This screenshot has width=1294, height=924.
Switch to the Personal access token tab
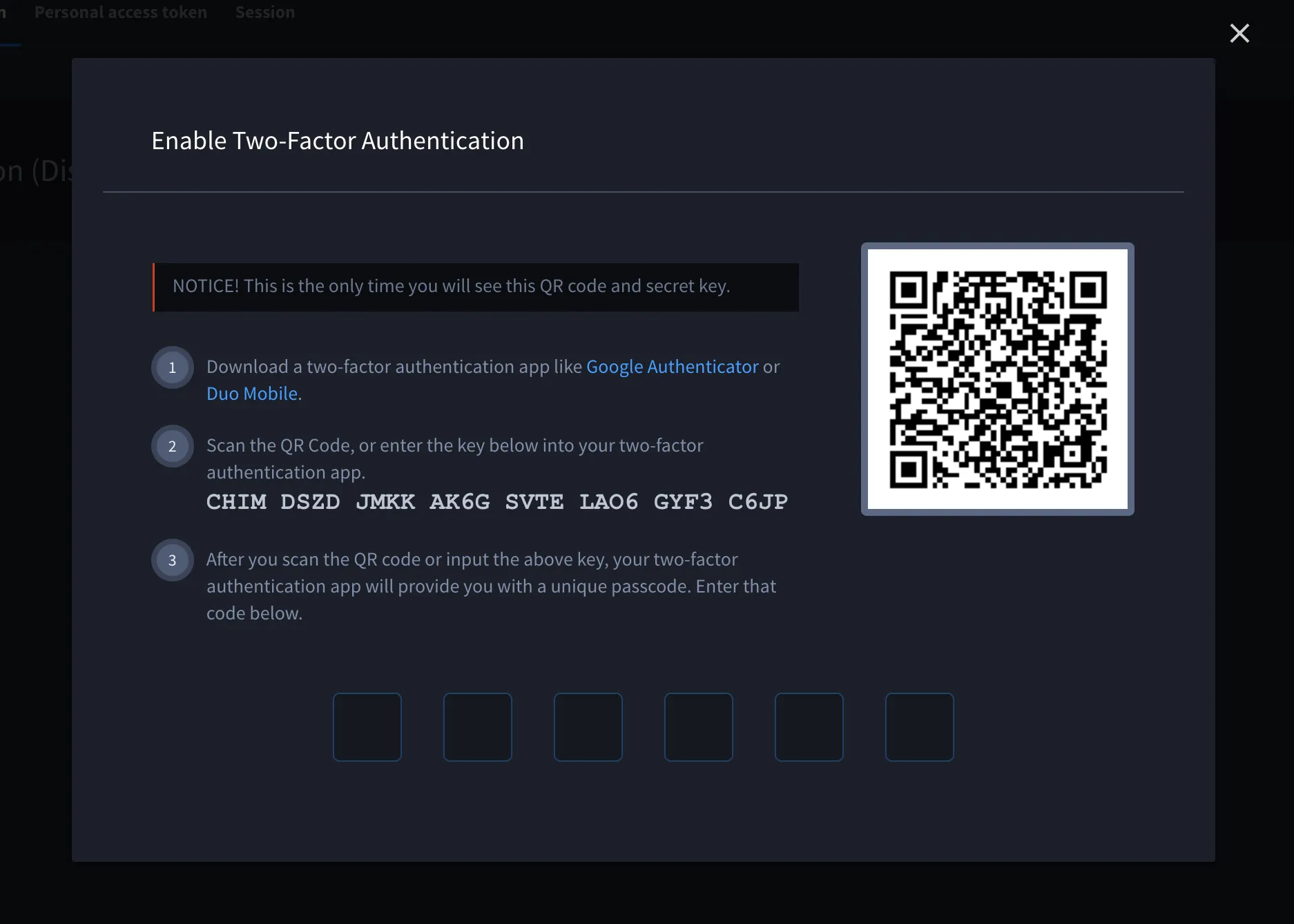tap(121, 12)
